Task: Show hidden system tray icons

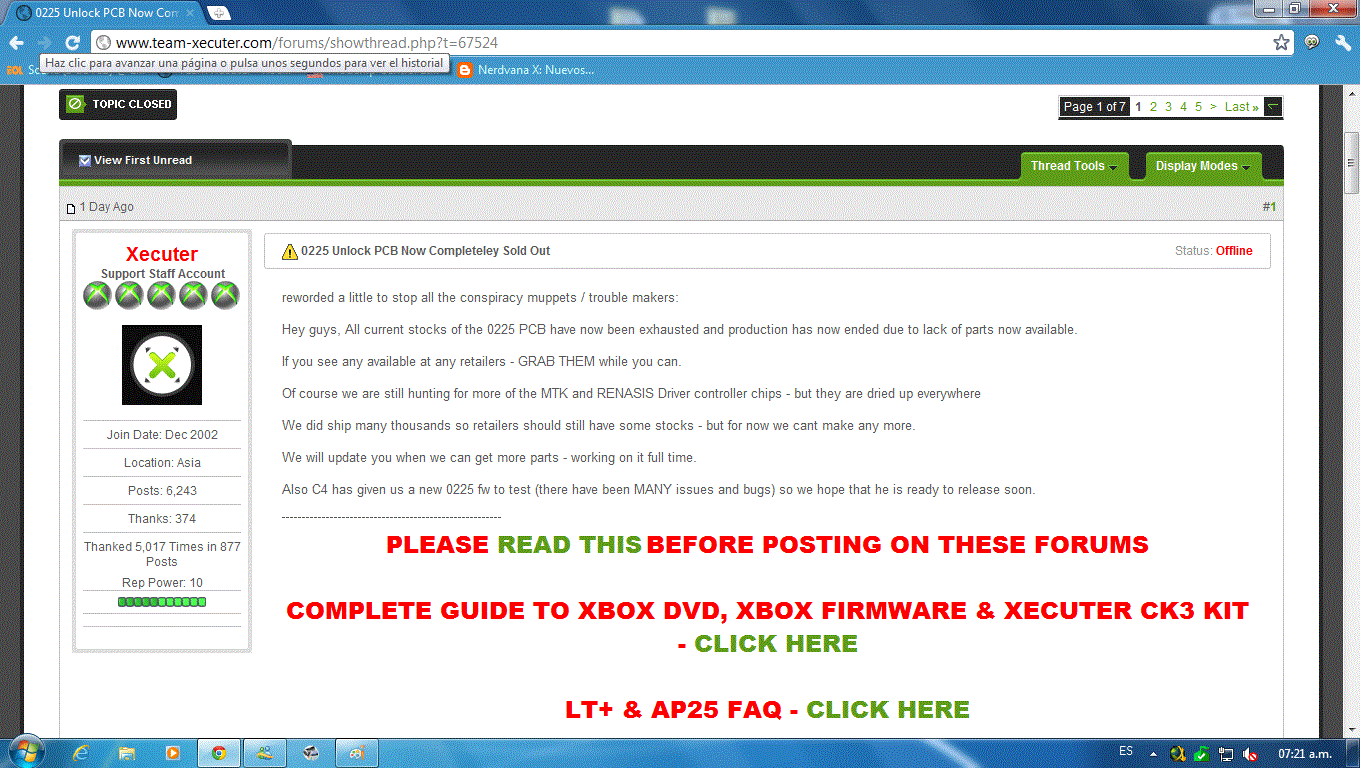Action: tap(1153, 753)
